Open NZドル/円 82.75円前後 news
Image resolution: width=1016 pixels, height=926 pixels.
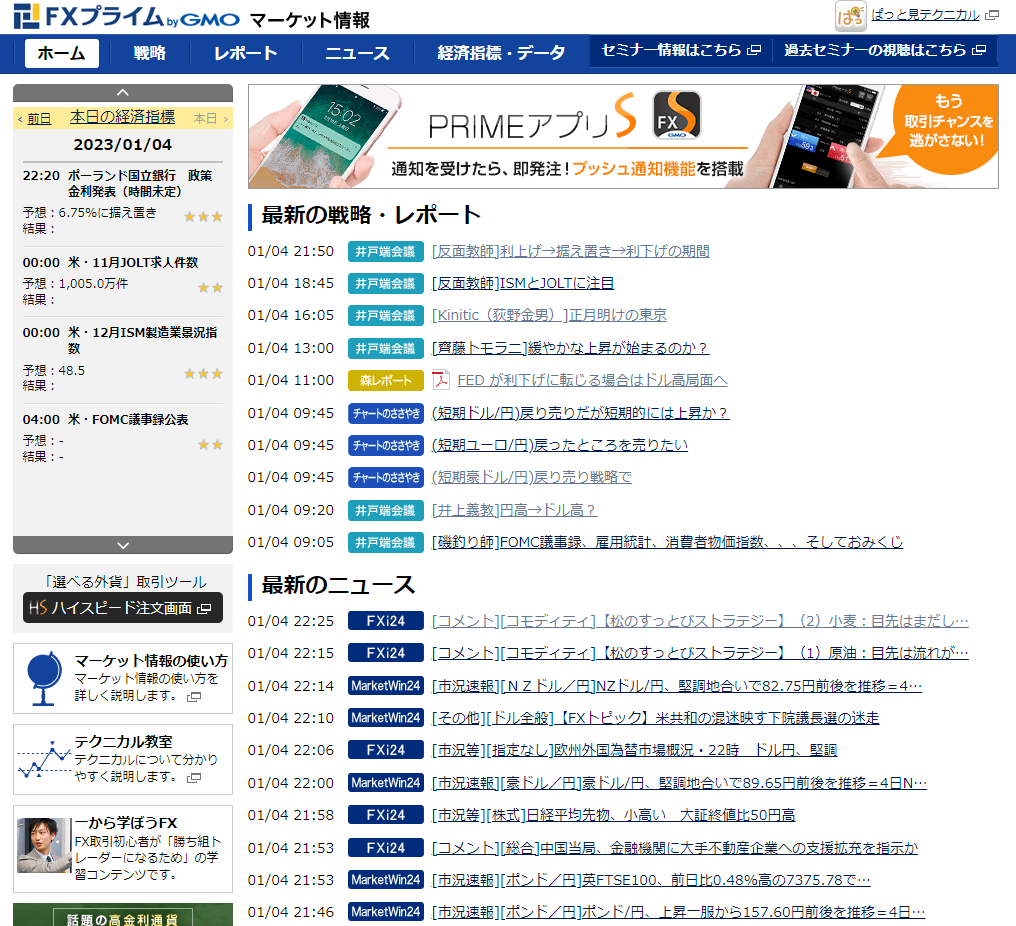click(677, 686)
